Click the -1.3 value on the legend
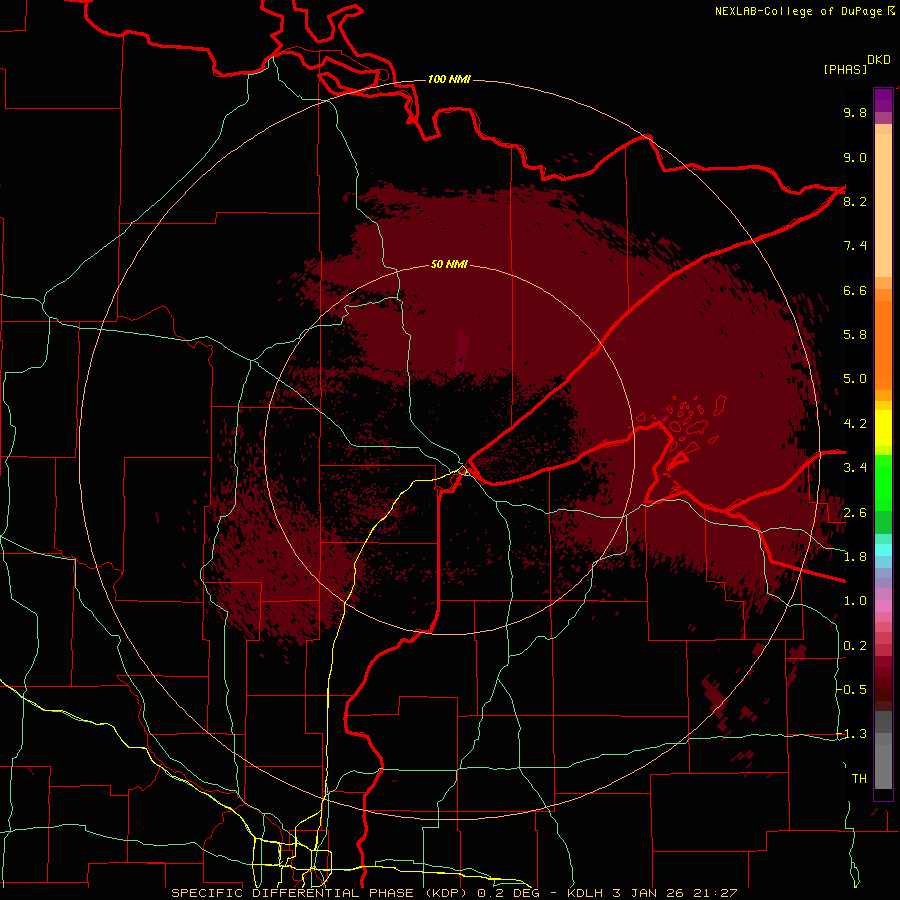The image size is (900, 900). (x=852, y=734)
